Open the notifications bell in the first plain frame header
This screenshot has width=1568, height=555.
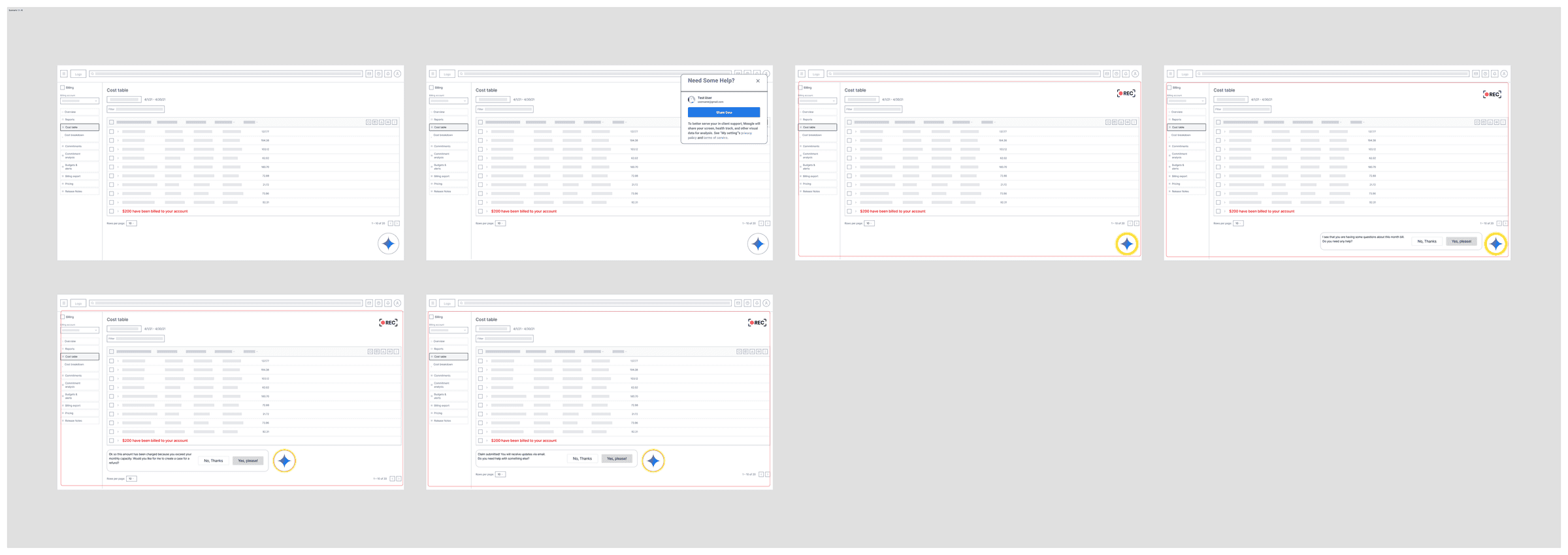coord(388,74)
